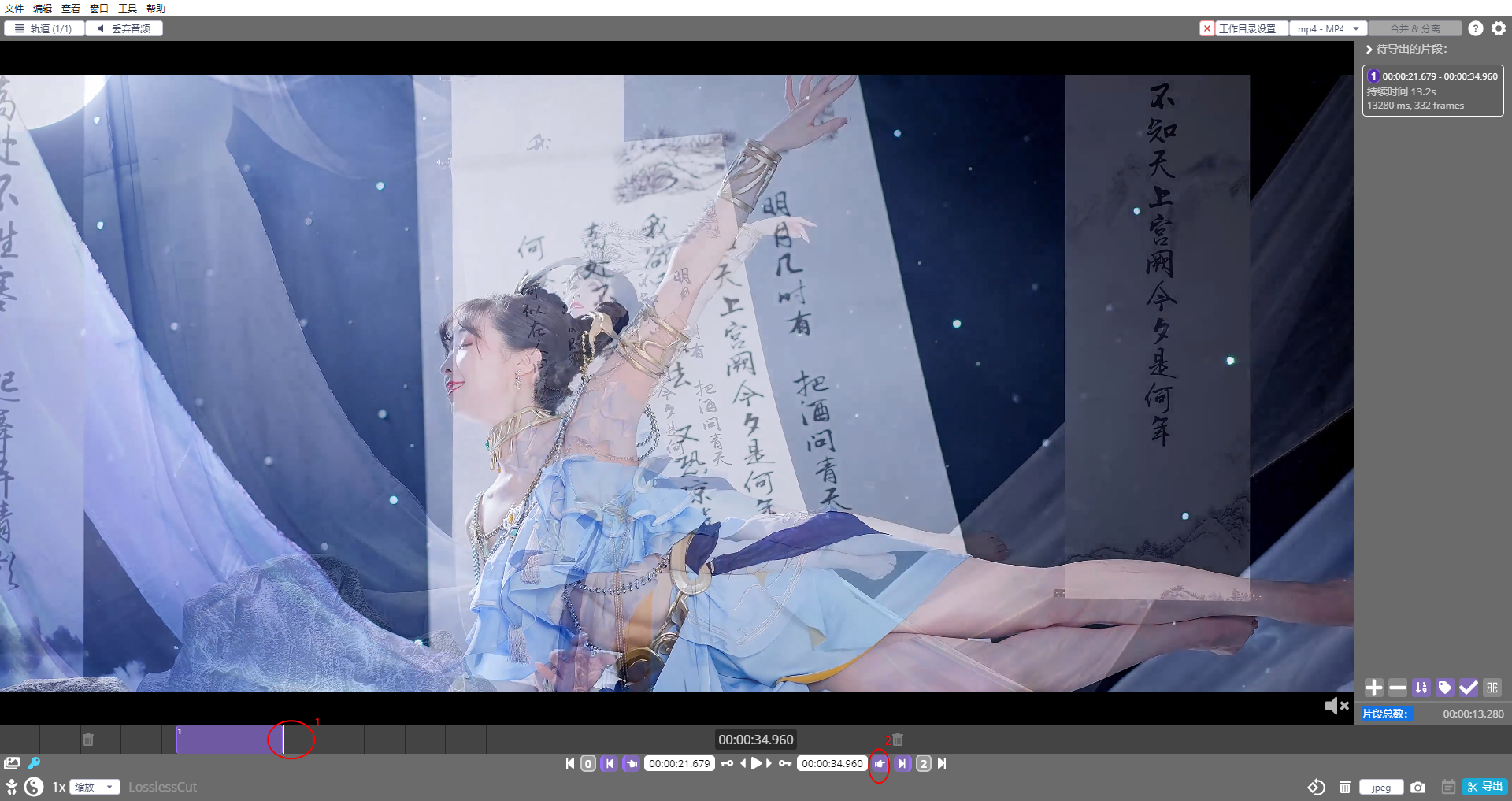The image size is (1512, 801).
Task: Reorder segments with the sort-number icon
Action: click(1421, 688)
